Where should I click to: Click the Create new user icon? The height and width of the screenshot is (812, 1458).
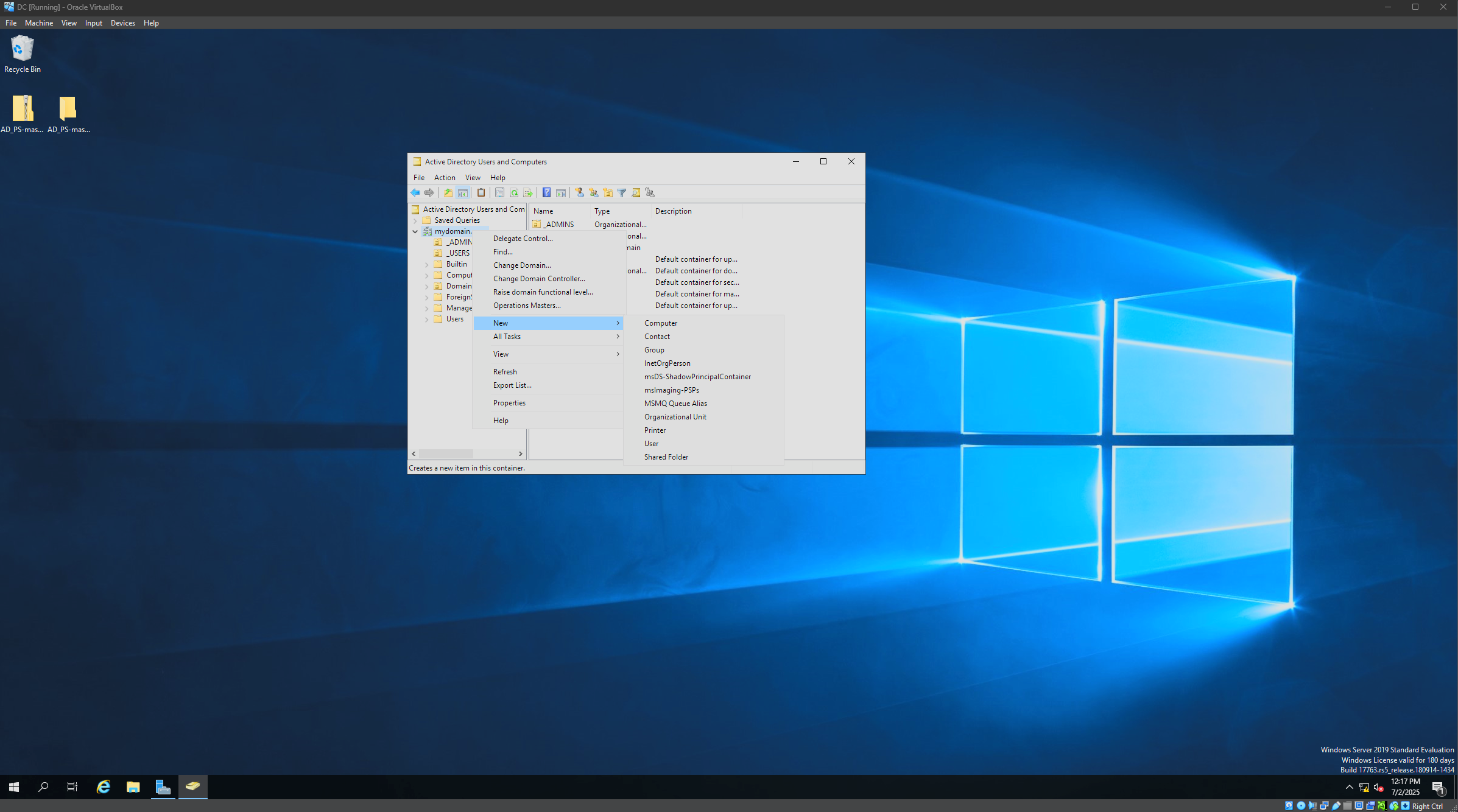579,193
